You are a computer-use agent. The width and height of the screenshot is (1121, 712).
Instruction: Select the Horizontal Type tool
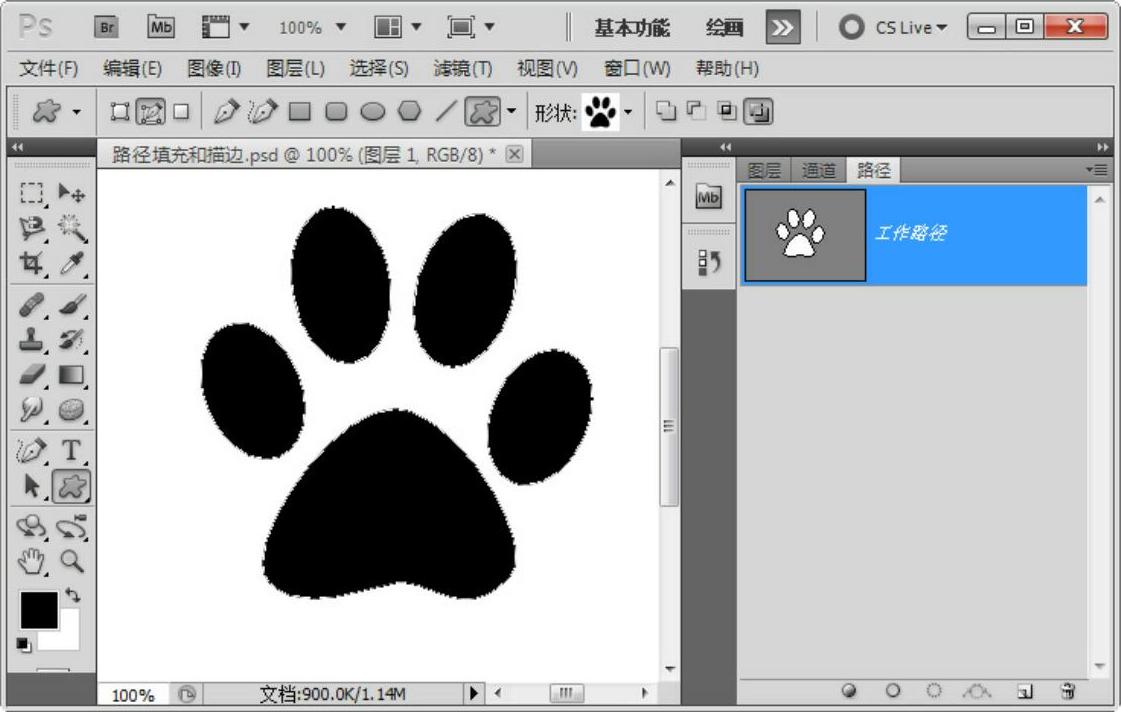coord(71,450)
